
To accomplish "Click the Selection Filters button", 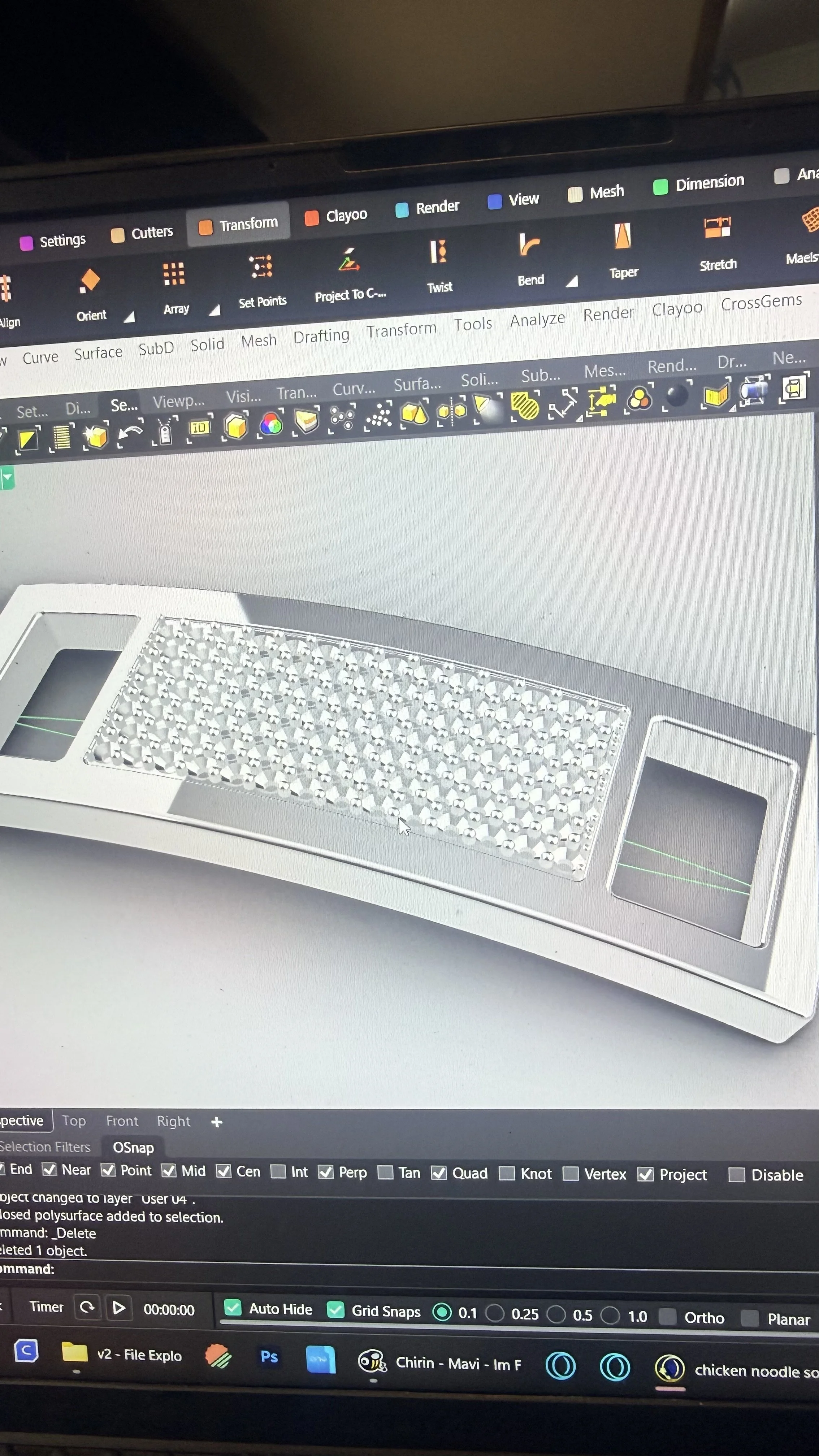I will pos(45,1147).
